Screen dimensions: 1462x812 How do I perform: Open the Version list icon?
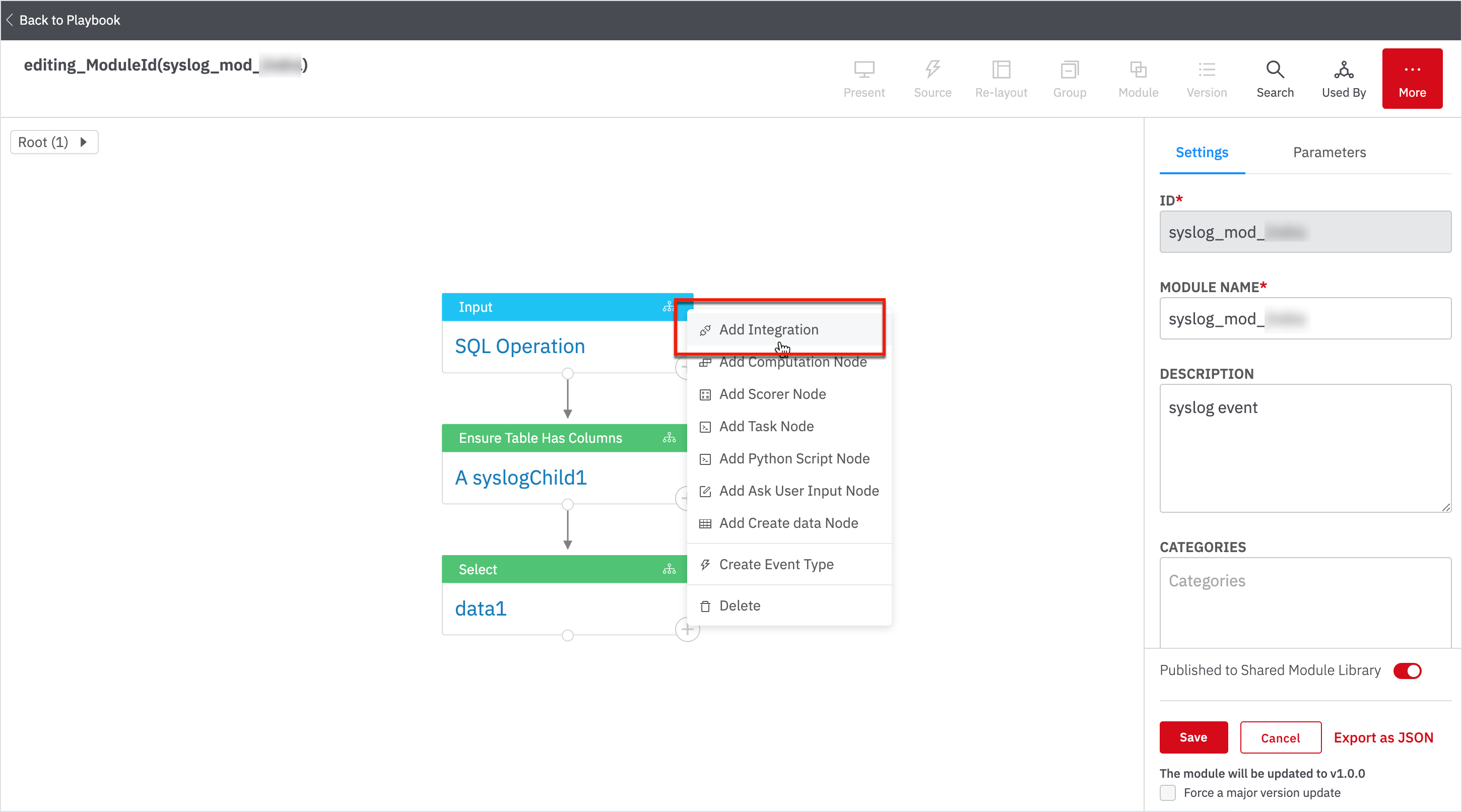pos(1206,70)
